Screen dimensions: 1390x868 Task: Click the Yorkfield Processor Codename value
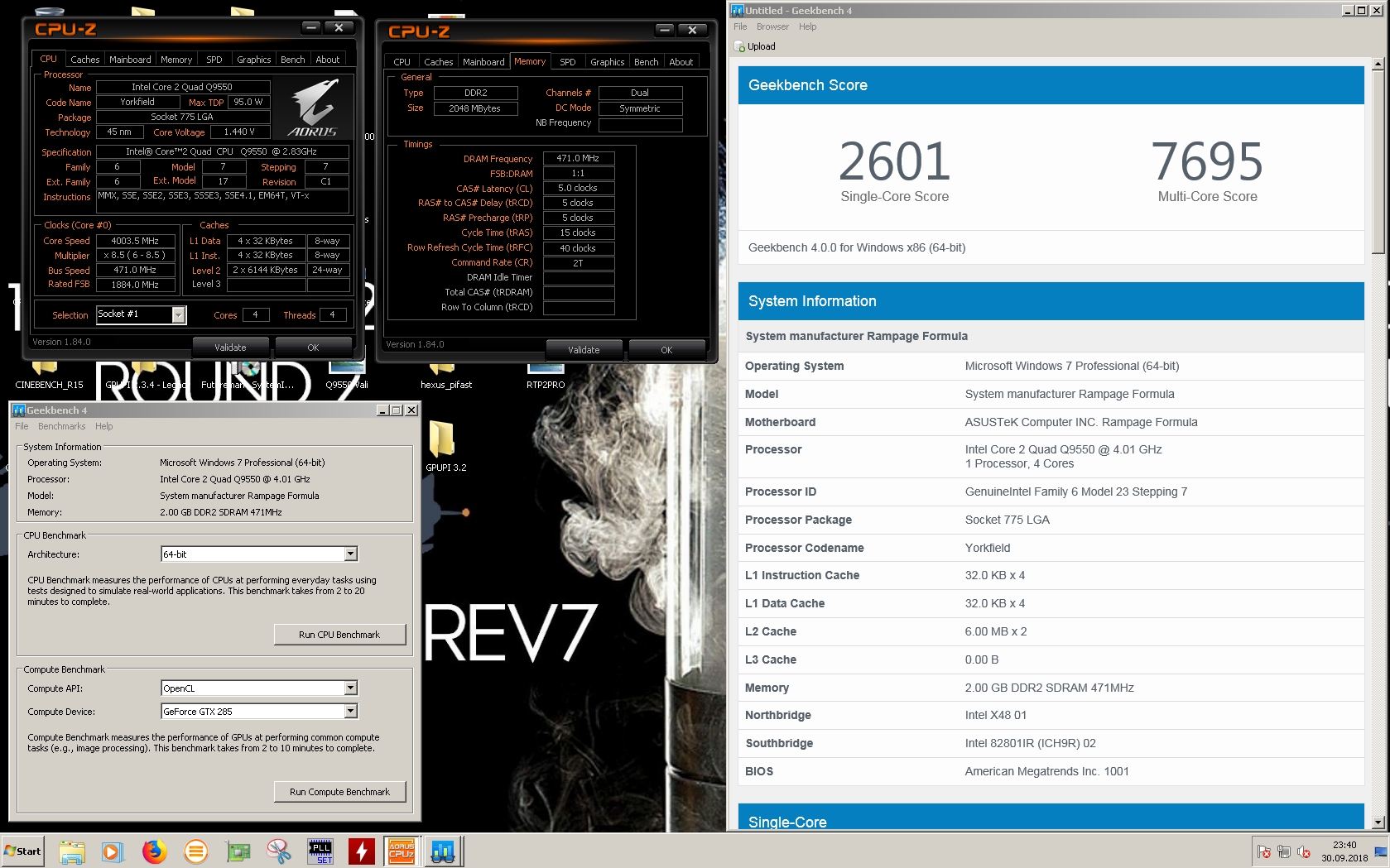(988, 548)
